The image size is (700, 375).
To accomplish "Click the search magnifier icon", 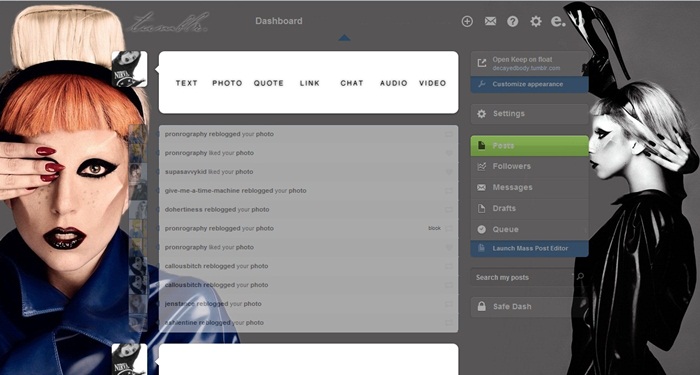I will click(580, 277).
